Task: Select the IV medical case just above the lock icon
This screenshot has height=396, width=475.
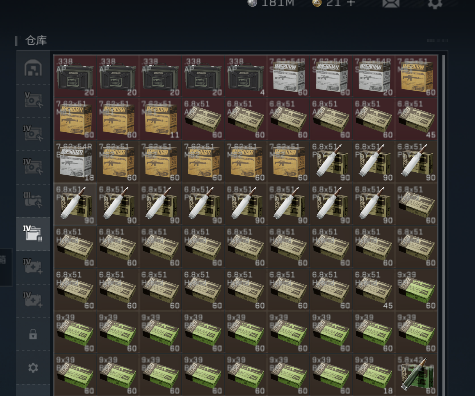Action: pos(33,300)
